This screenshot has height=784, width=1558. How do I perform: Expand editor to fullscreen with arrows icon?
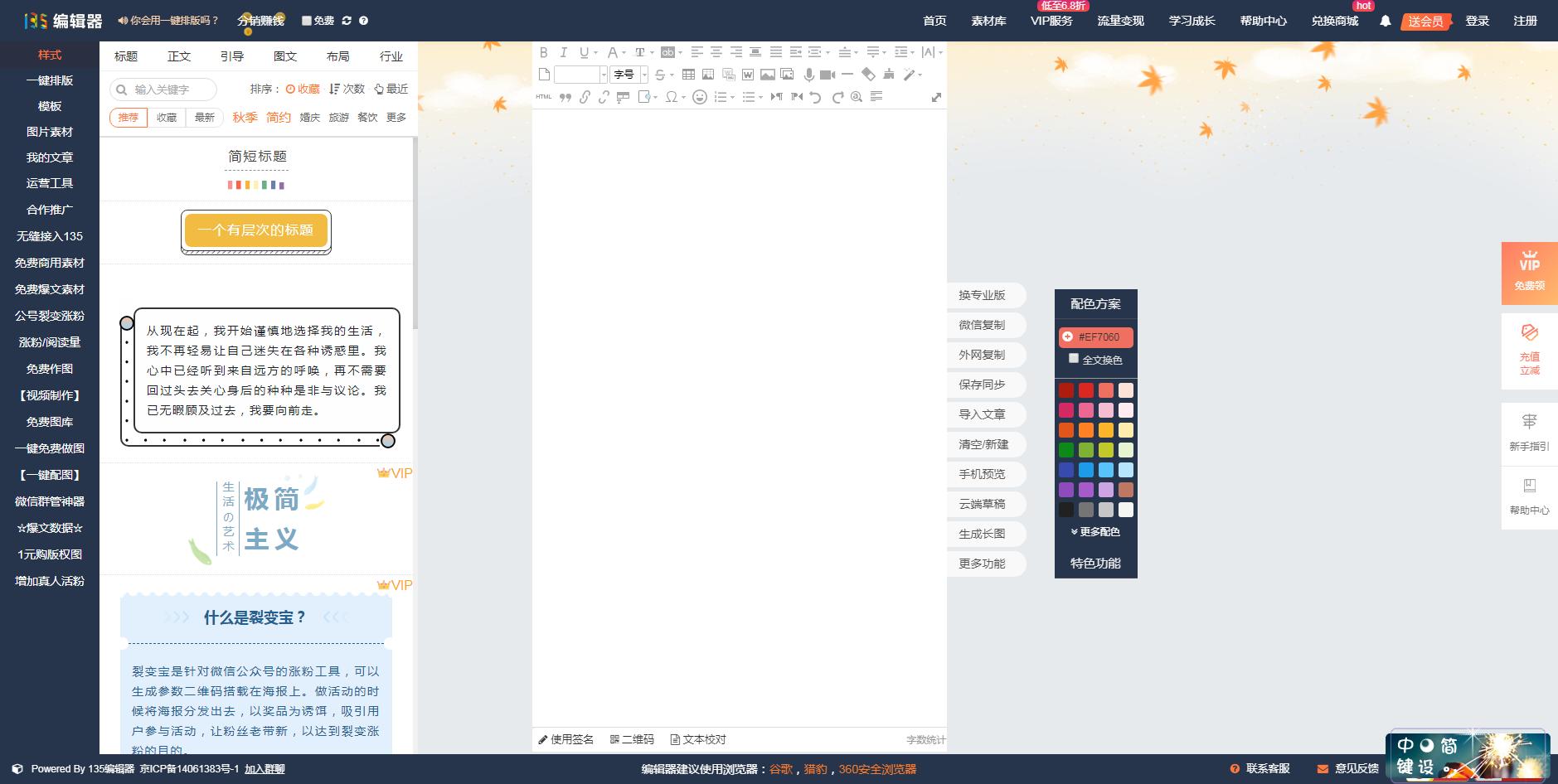(936, 97)
